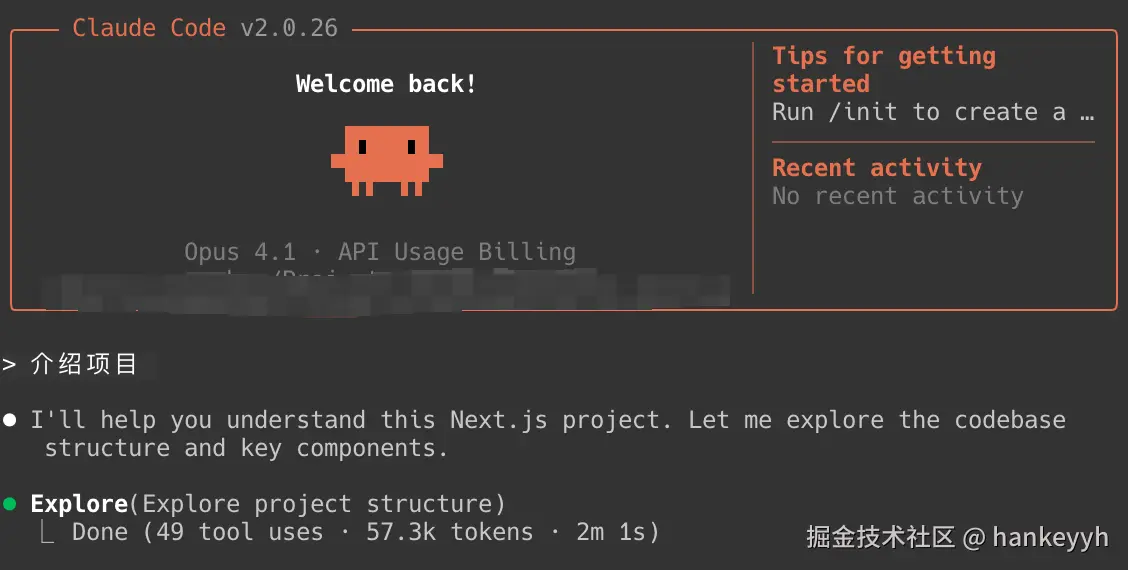Screen dimensions: 1128x570
Task: Click the white bullet before "I'll help"
Action: pyautogui.click(x=9, y=420)
